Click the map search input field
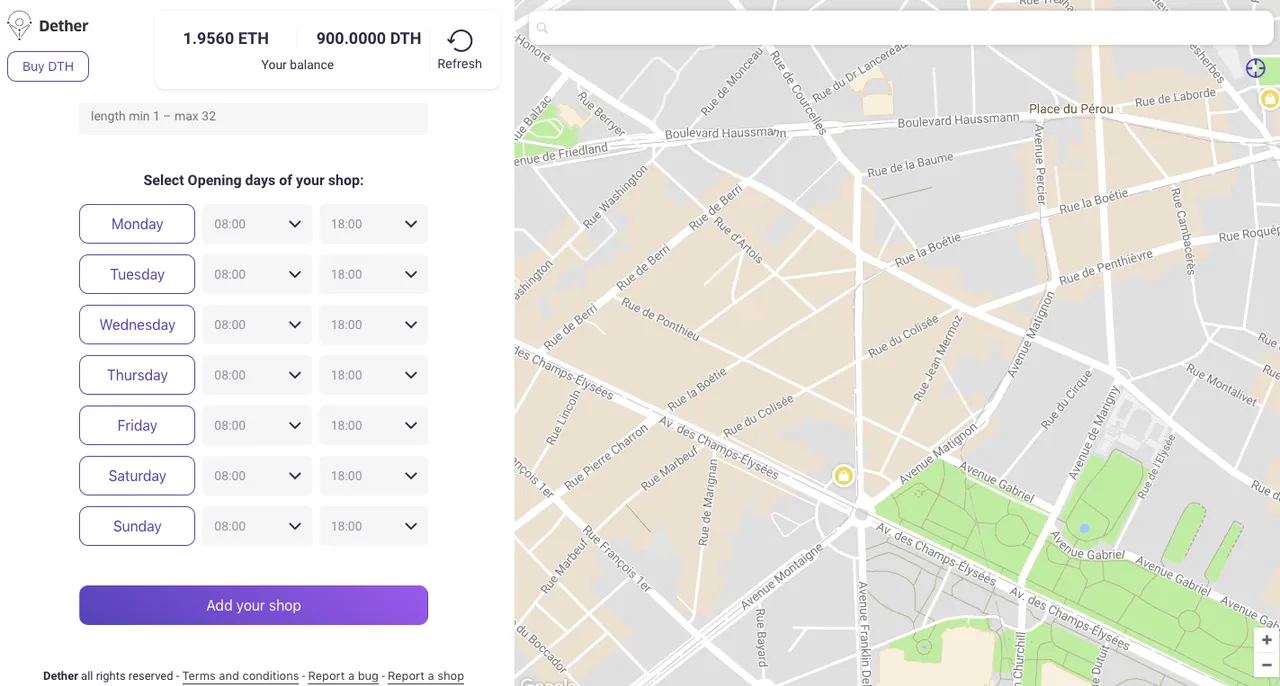This screenshot has height=686, width=1280. tap(901, 28)
